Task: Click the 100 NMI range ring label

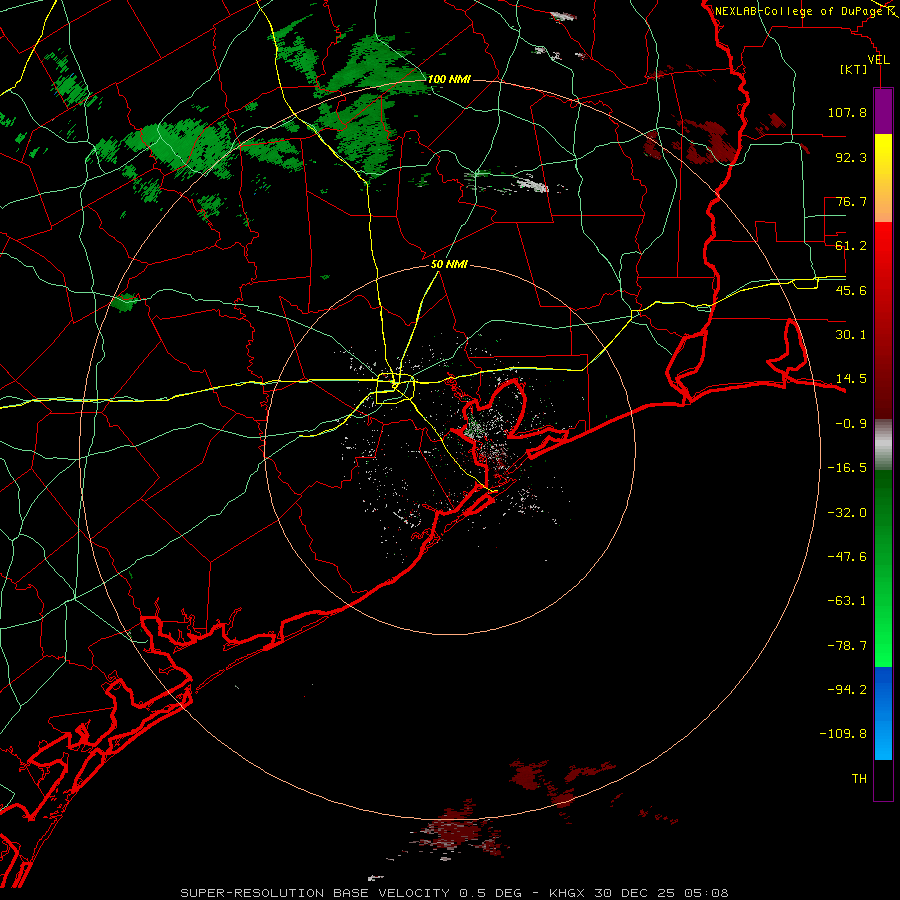Action: tap(449, 79)
